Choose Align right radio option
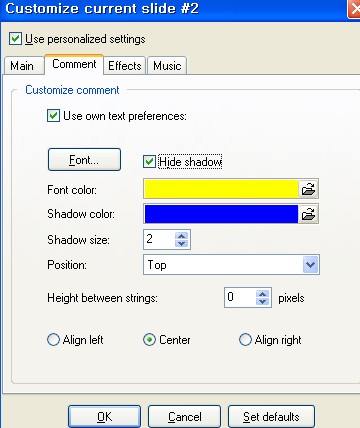 tap(245, 340)
